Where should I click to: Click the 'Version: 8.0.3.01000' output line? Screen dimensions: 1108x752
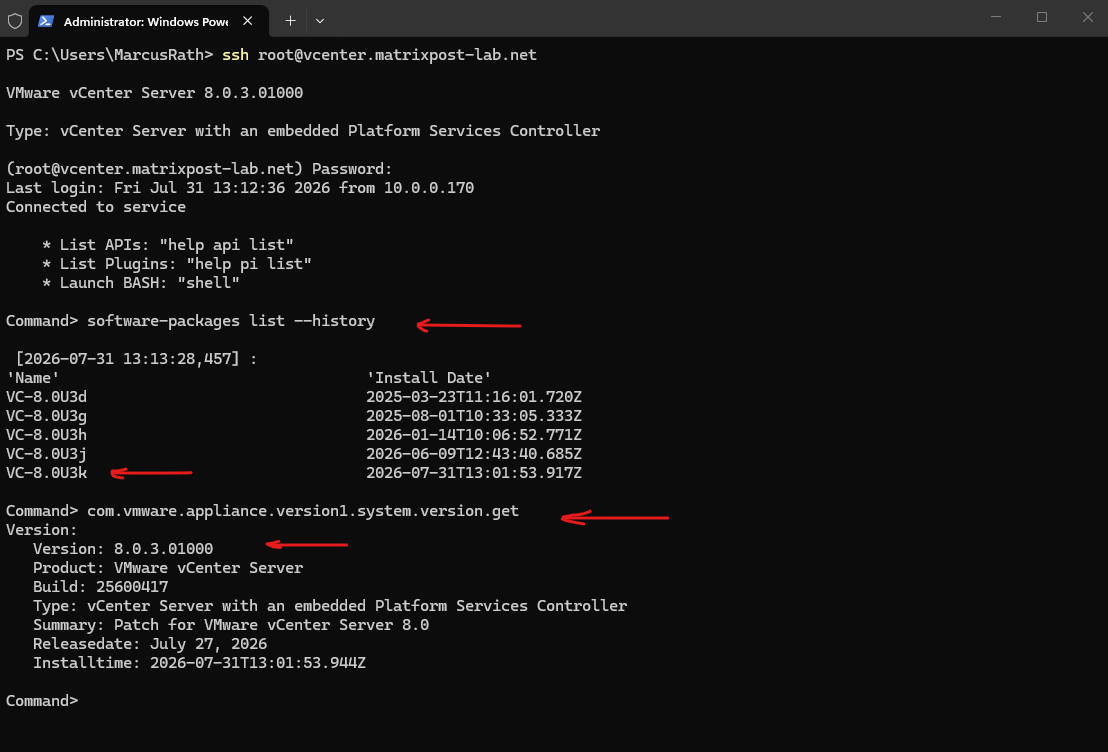[x=123, y=549]
